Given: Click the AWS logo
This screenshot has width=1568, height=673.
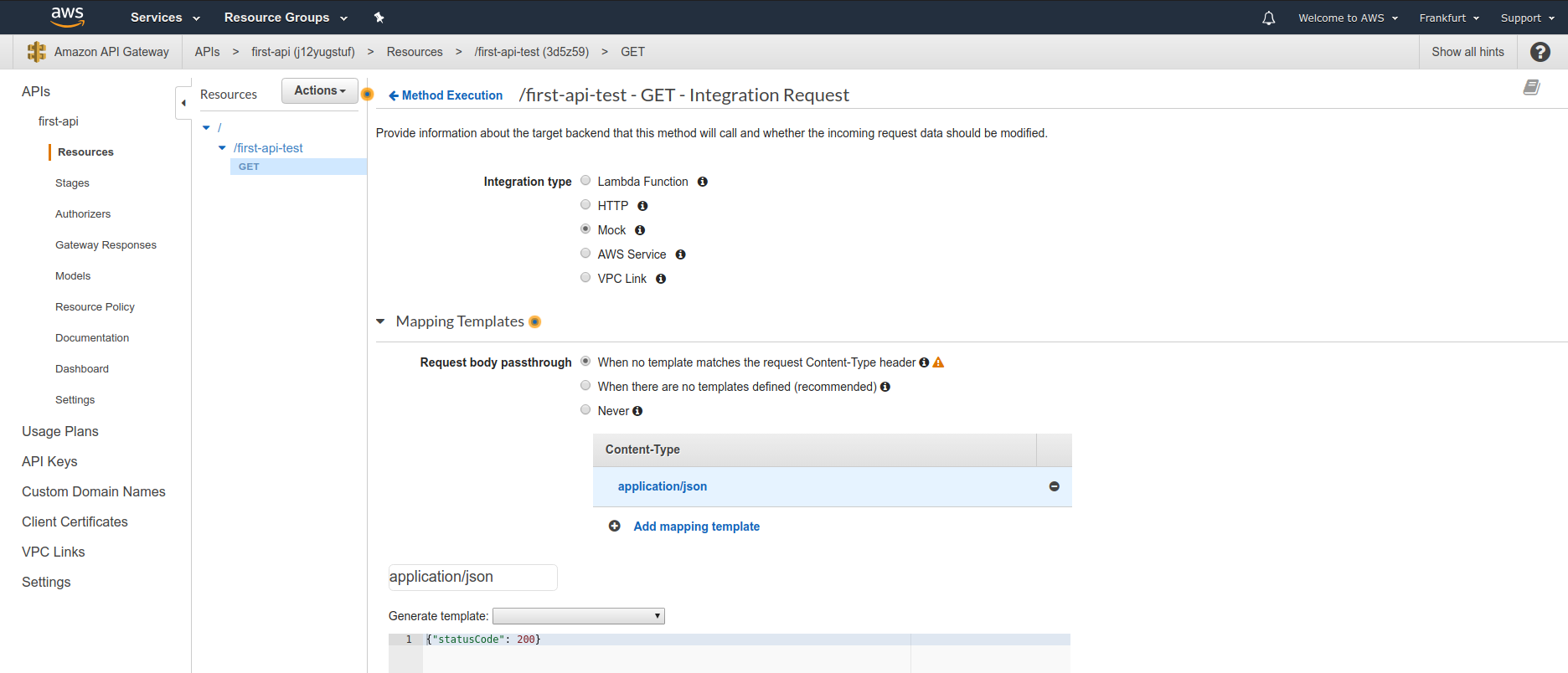Looking at the screenshot, I should pyautogui.click(x=68, y=17).
